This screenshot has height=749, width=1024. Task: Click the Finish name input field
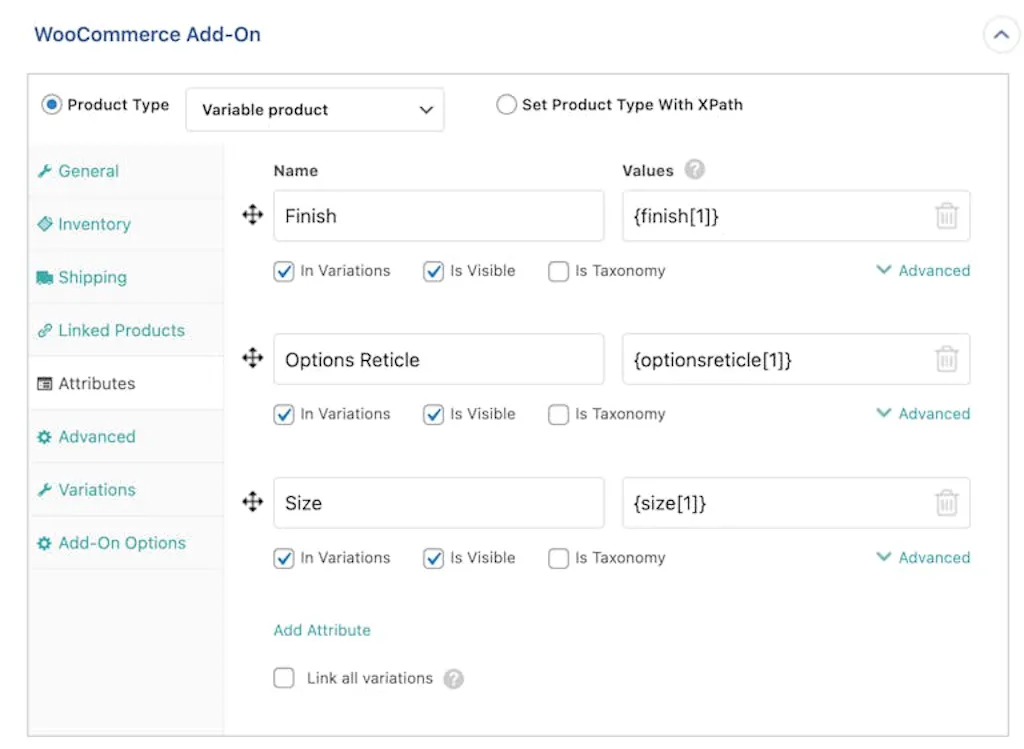coord(439,216)
